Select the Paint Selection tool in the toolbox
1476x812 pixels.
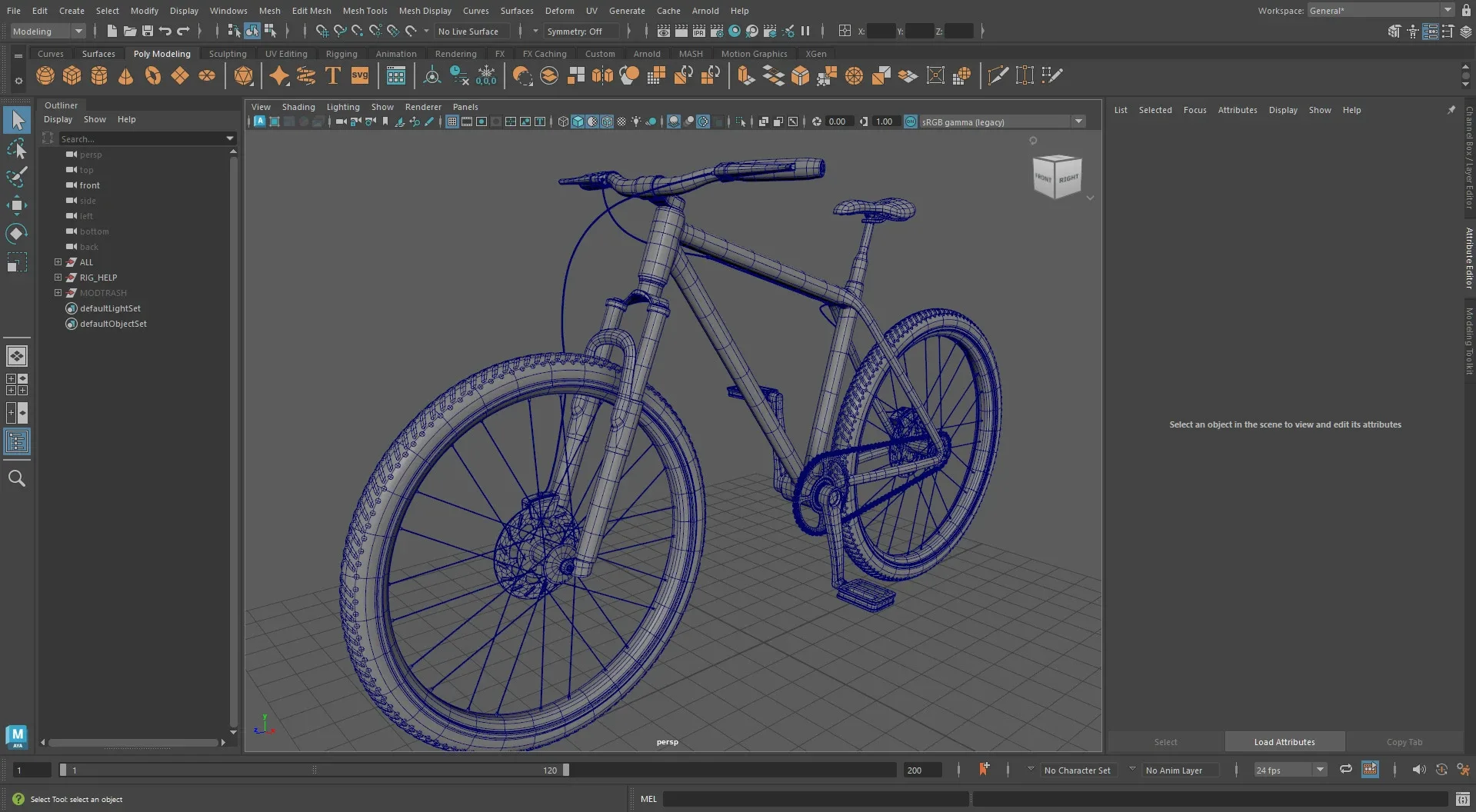[x=17, y=177]
